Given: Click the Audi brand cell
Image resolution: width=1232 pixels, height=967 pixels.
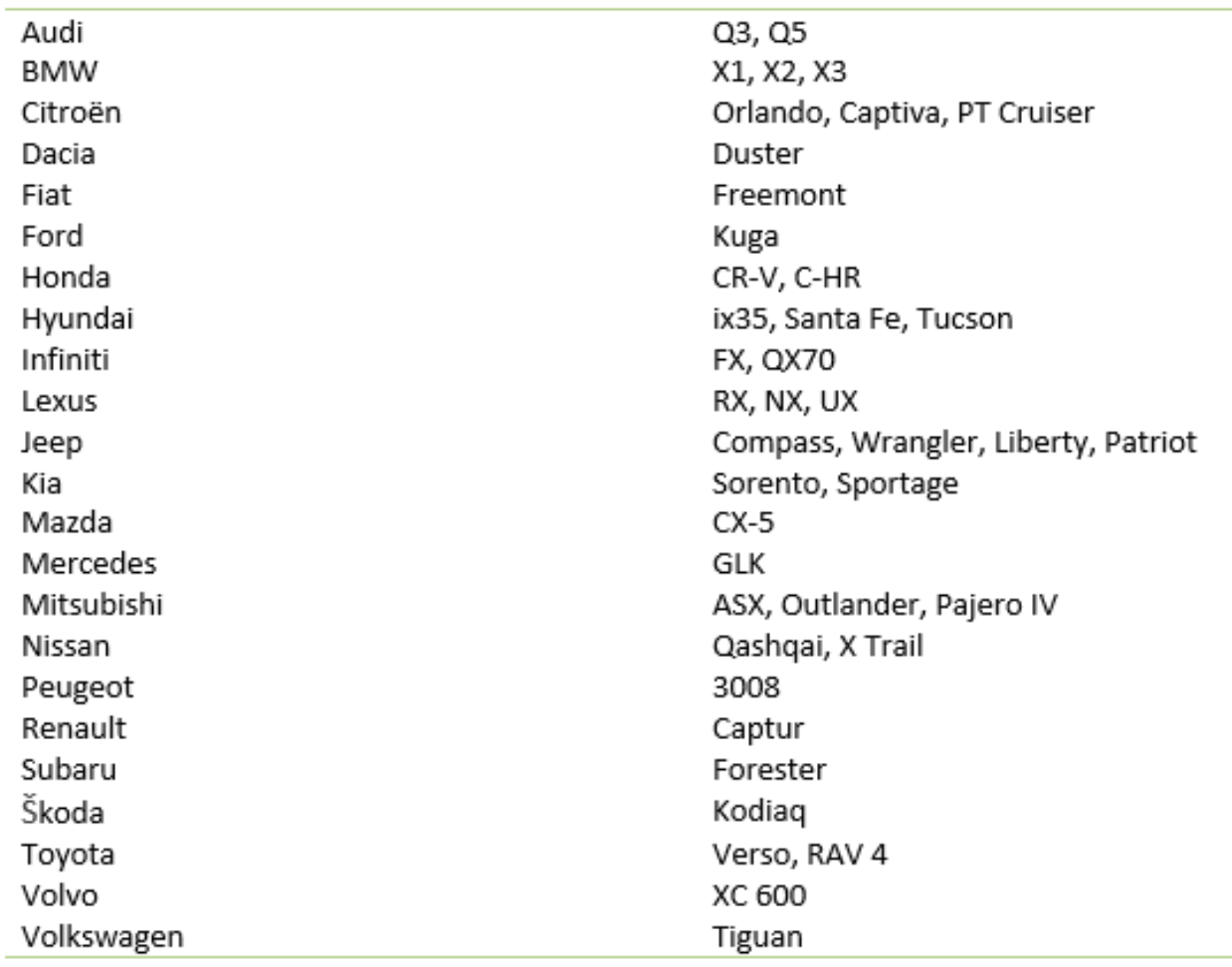Looking at the screenshot, I should click(x=52, y=32).
